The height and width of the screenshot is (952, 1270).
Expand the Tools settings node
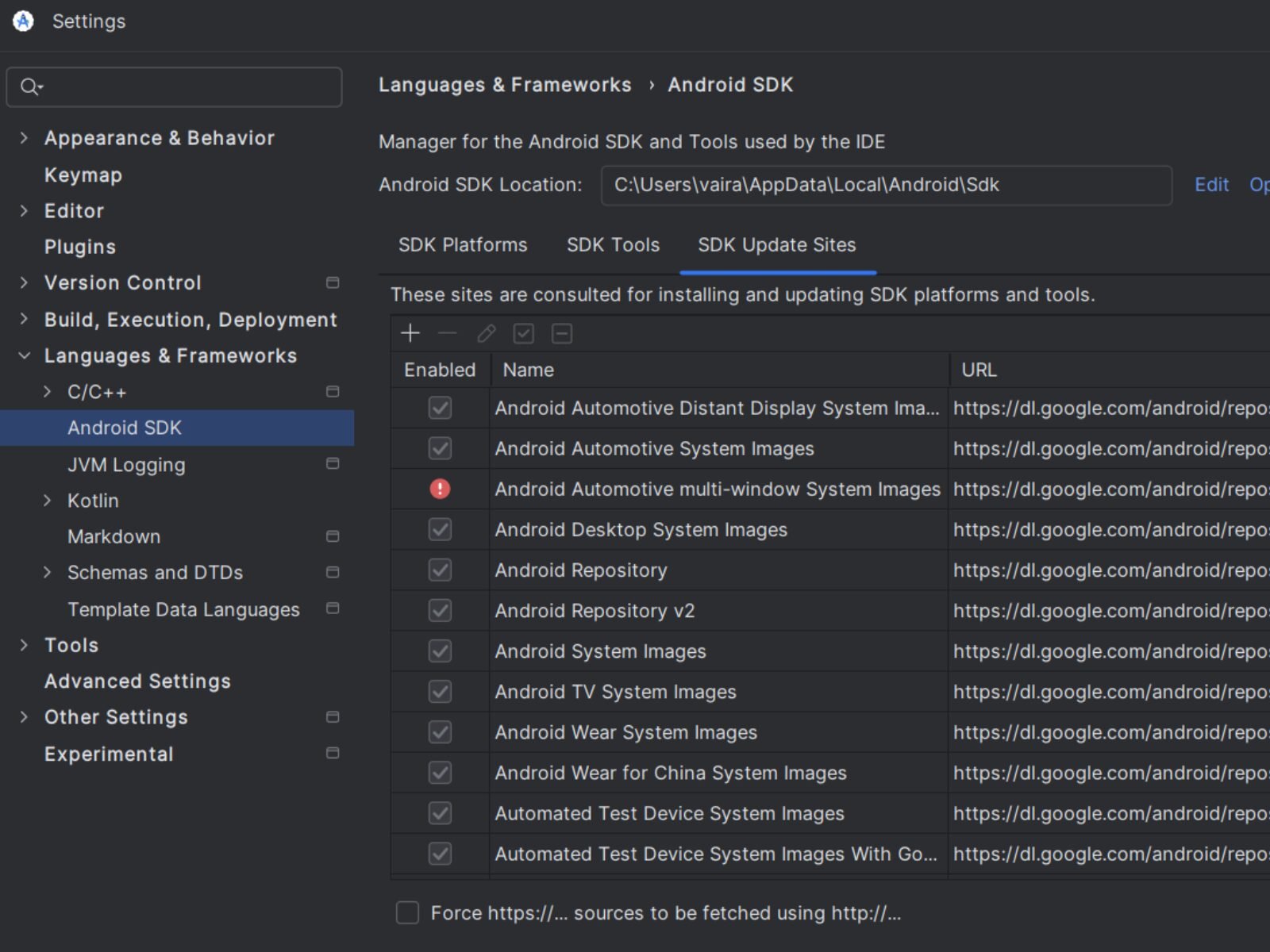24,645
